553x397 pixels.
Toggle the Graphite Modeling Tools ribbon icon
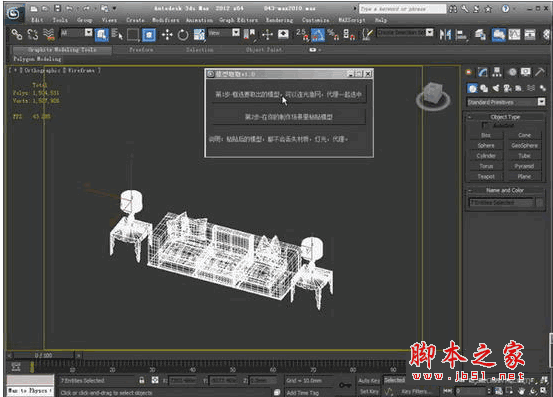[499, 35]
